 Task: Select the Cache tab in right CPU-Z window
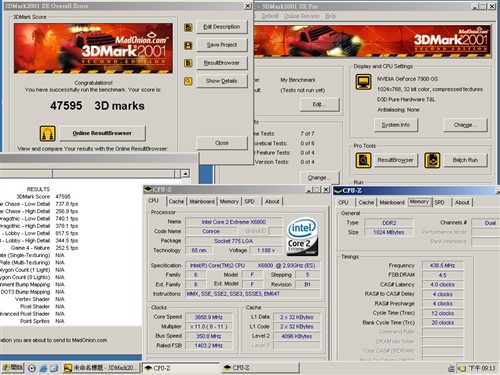[x=366, y=202]
